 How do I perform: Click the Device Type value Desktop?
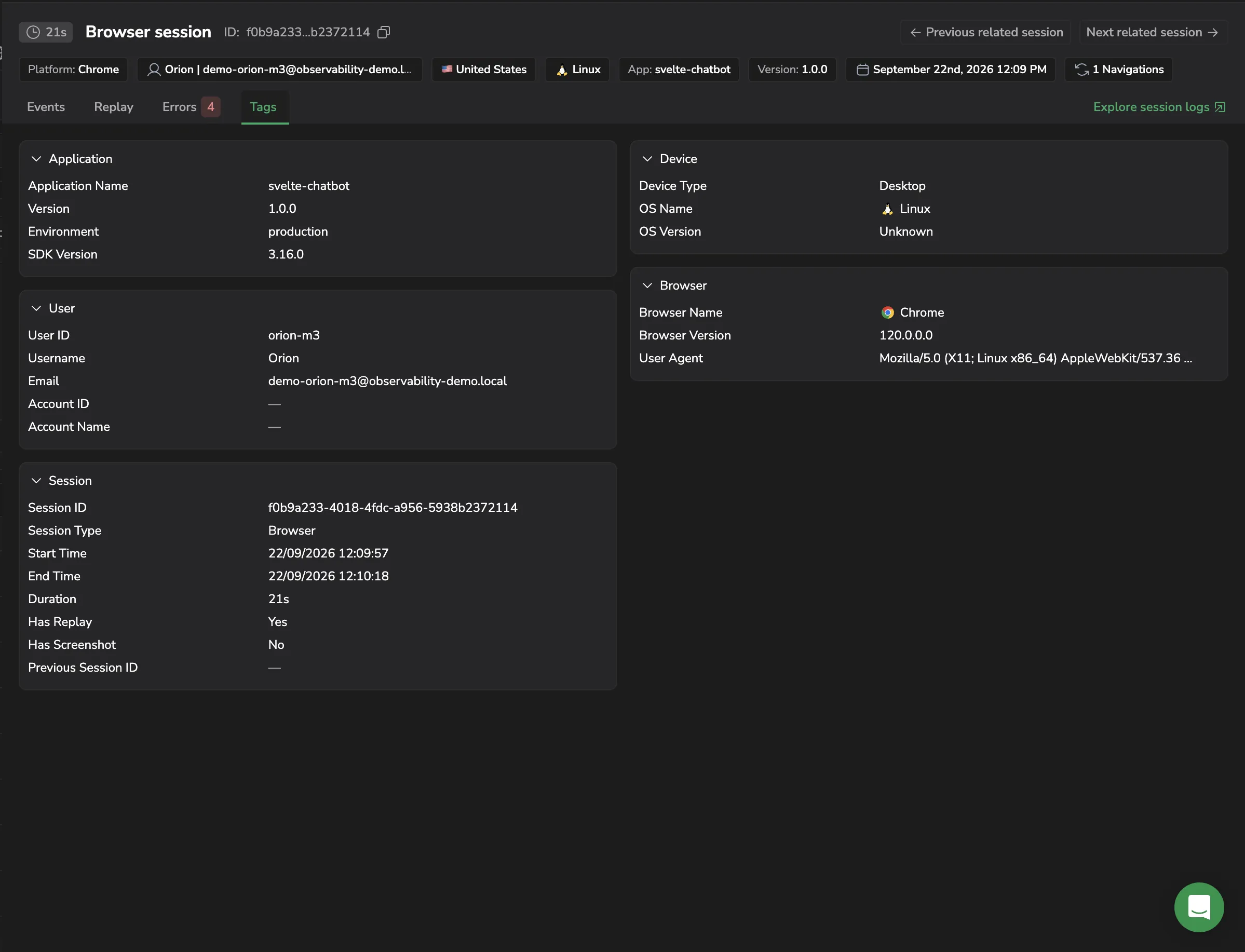(902, 186)
